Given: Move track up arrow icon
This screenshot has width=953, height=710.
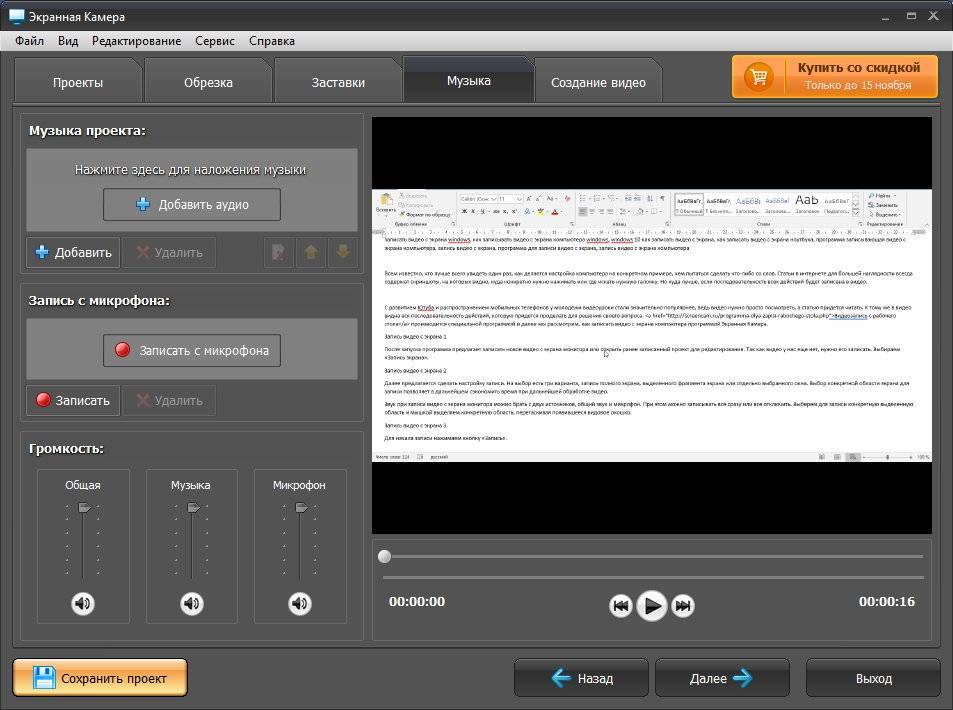Looking at the screenshot, I should point(311,252).
